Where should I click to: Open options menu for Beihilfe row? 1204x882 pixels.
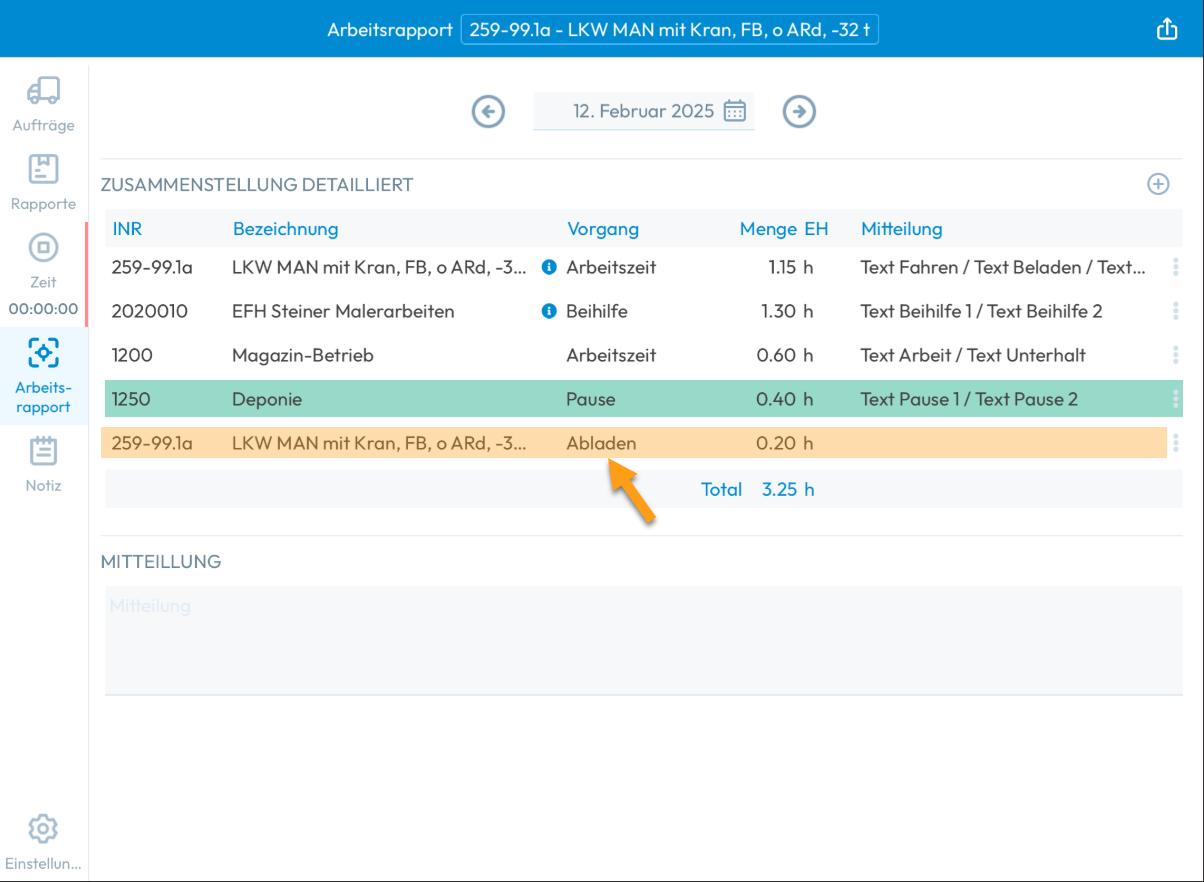[x=1175, y=311]
